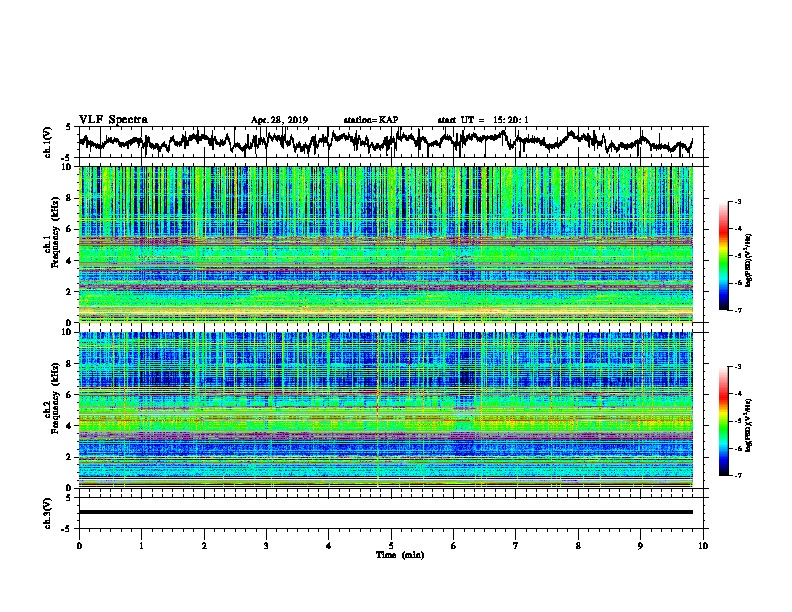Click the ch.1 voltage waveform trace
792x612 pixels.
[x=385, y=141]
